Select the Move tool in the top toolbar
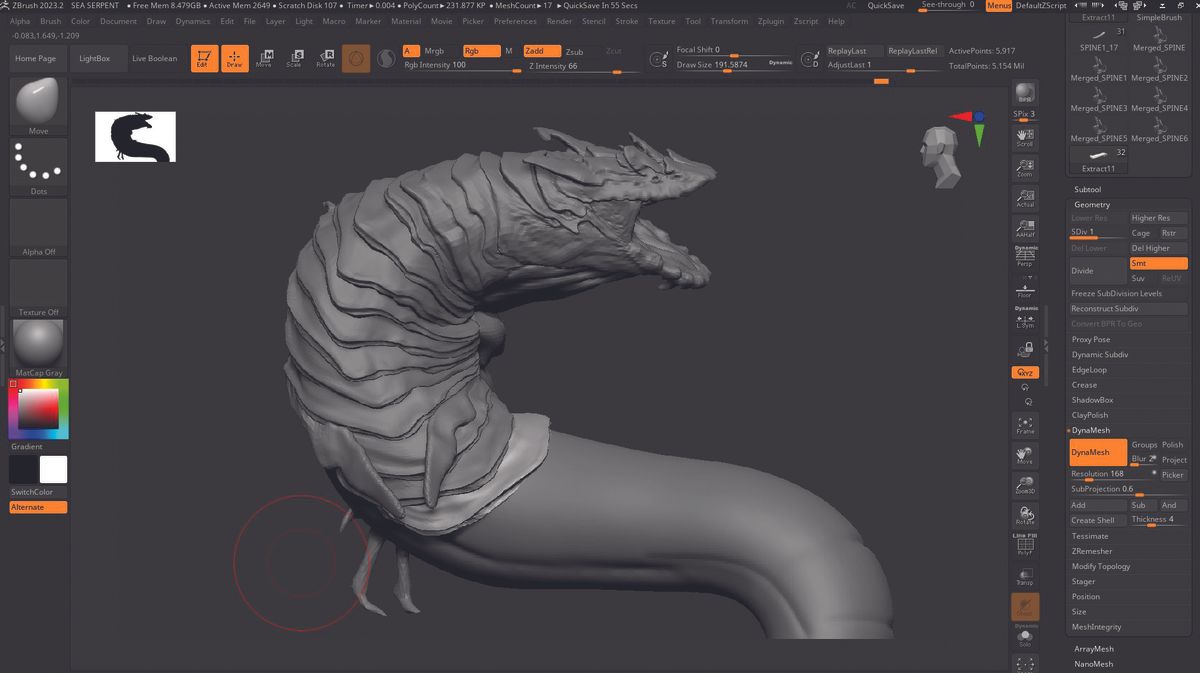Viewport: 1200px width, 673px height. pos(265,58)
